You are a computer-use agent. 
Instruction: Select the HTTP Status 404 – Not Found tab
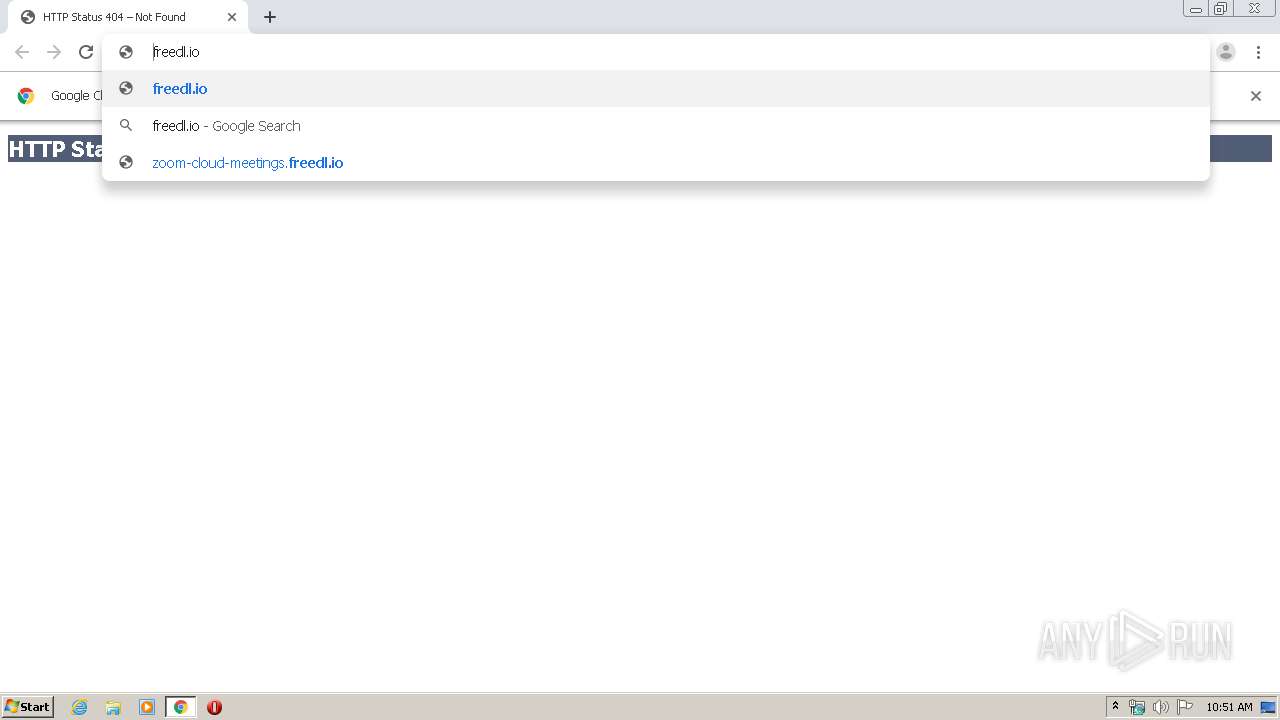click(x=128, y=17)
